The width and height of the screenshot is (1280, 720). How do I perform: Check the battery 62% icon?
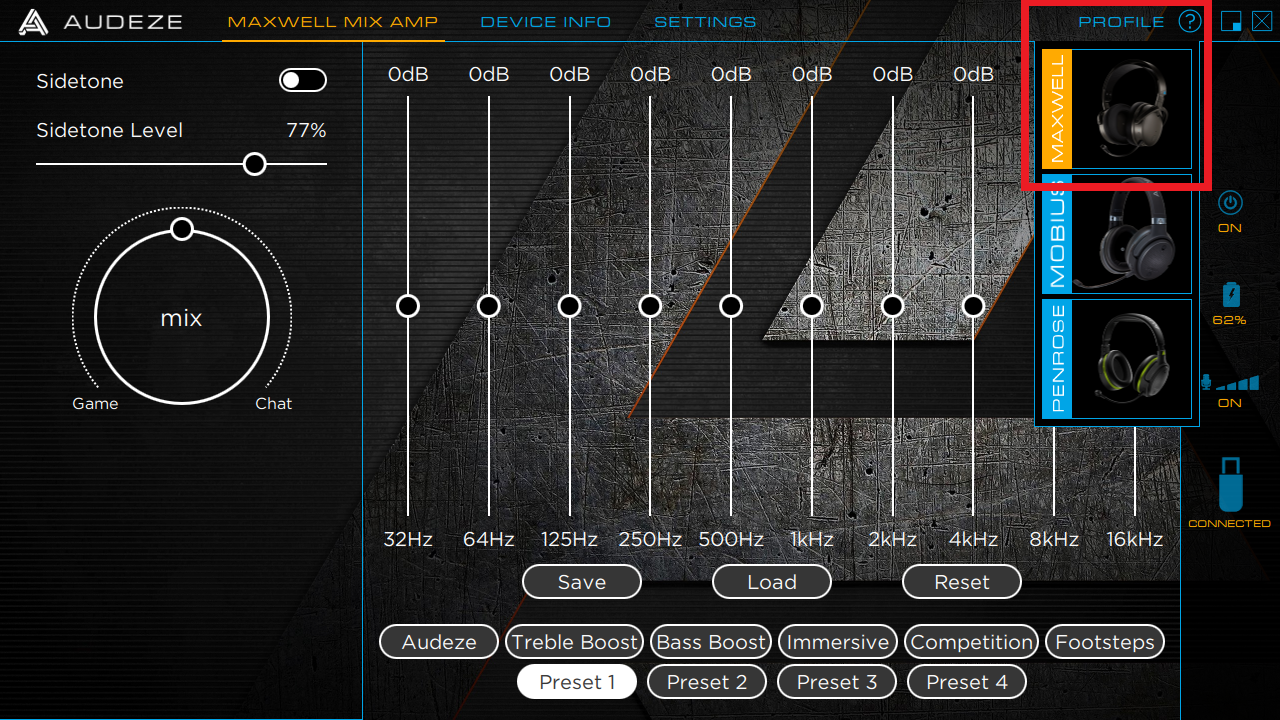pyautogui.click(x=1230, y=295)
